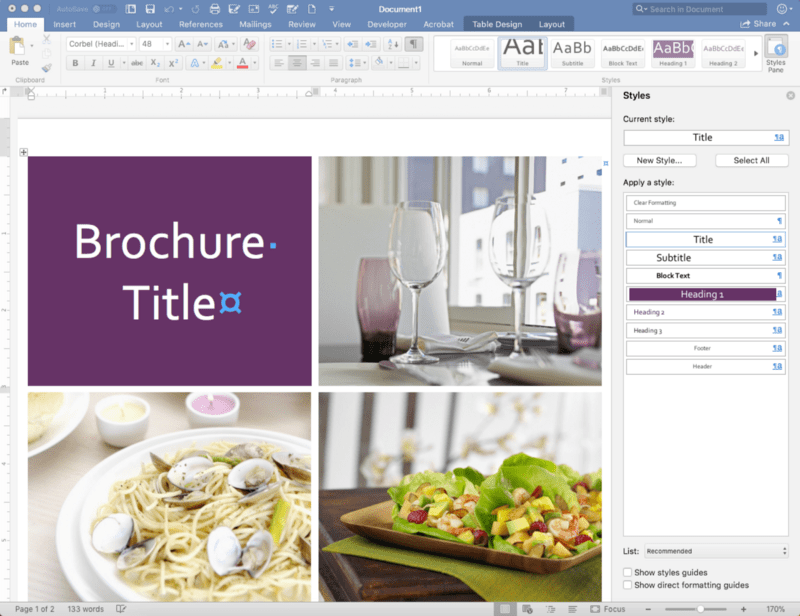Click the Paste clipboard icon
The height and width of the screenshot is (616, 800).
[x=19, y=48]
